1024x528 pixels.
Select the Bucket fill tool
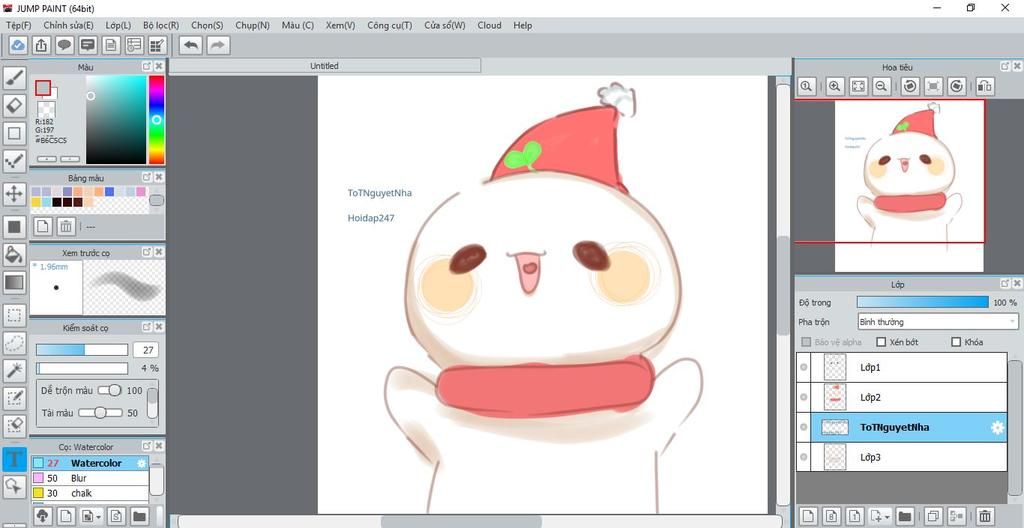pyautogui.click(x=14, y=254)
